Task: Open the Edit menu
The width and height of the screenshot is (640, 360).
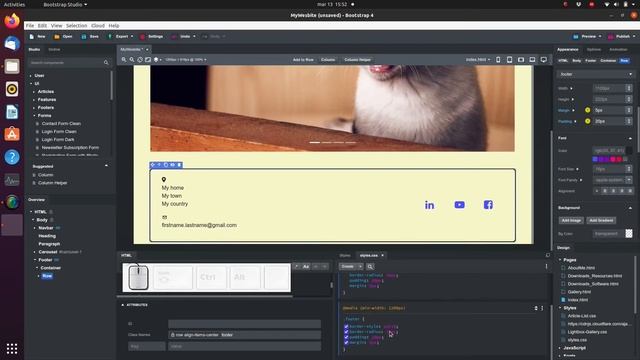Action: 42,26
